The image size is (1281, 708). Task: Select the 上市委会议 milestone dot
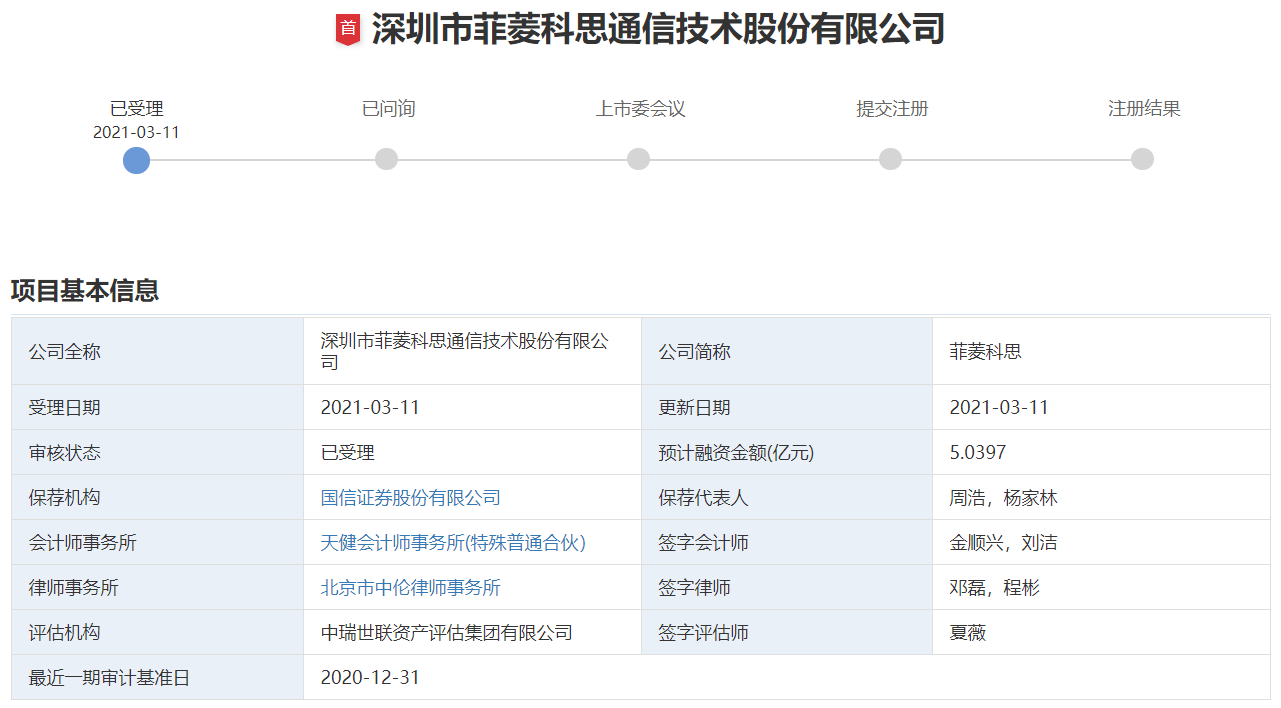[639, 158]
